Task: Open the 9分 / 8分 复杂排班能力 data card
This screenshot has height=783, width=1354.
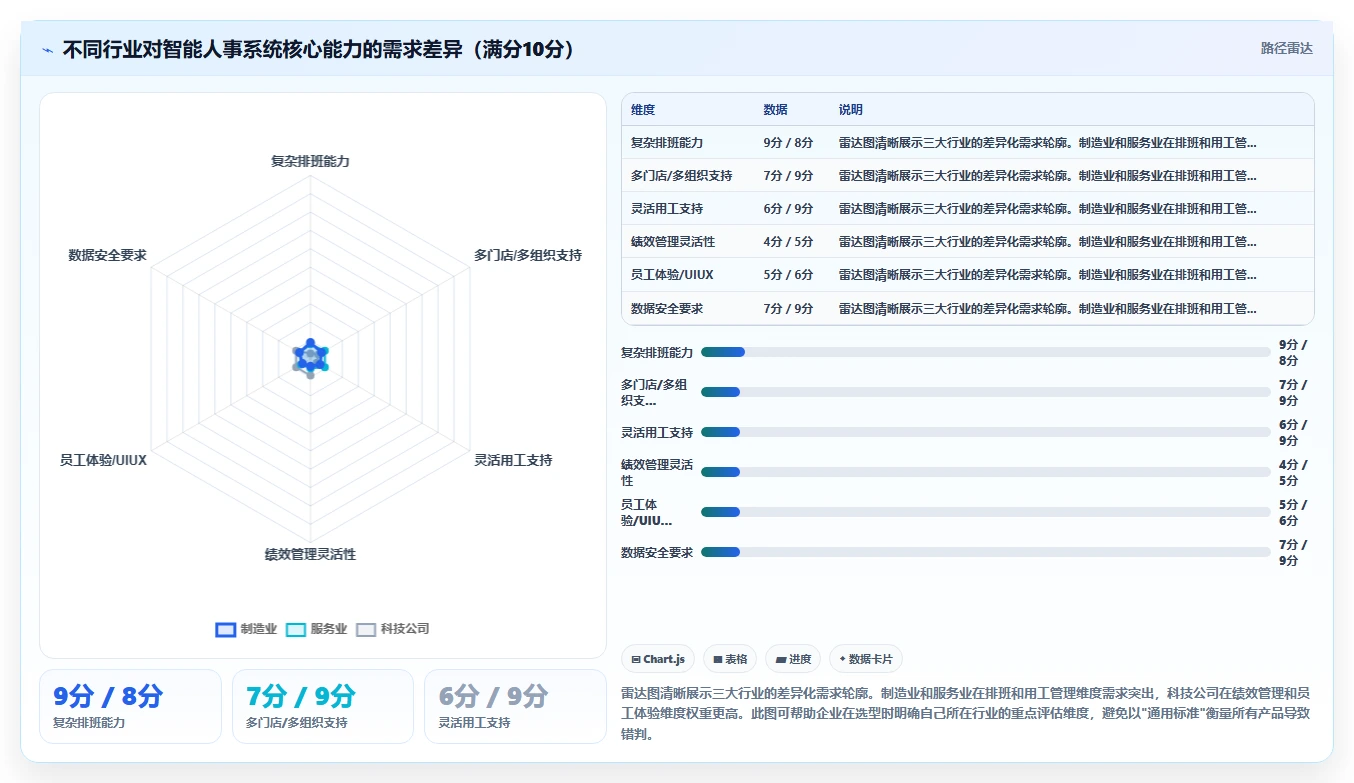Action: 130,706
